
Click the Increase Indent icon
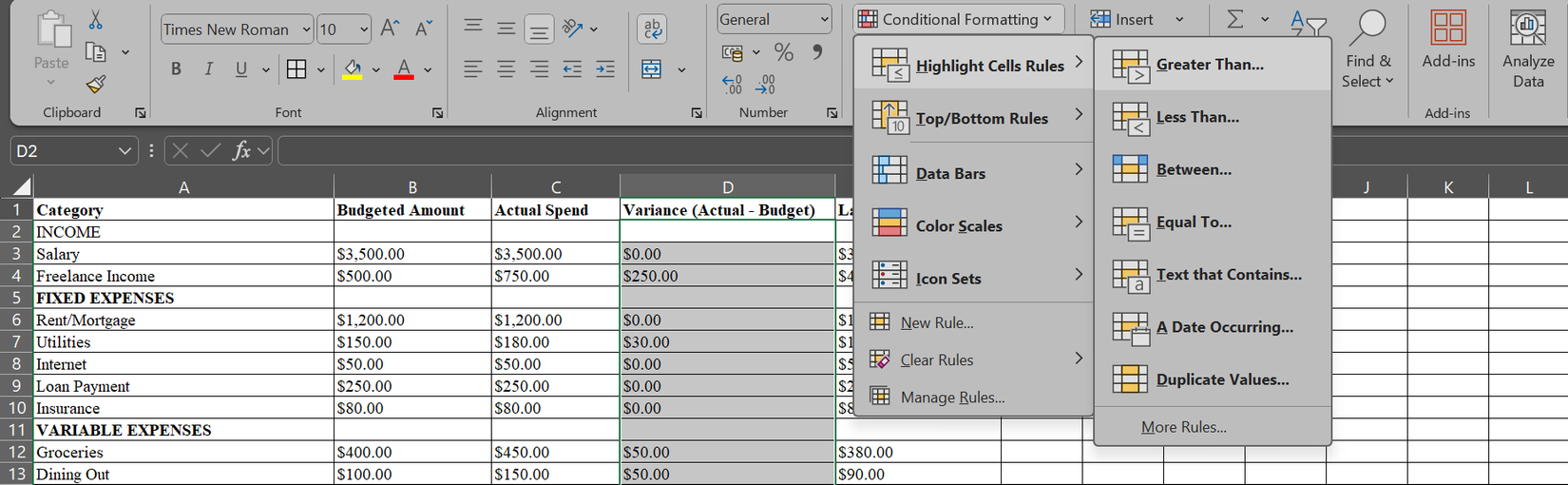click(x=605, y=68)
